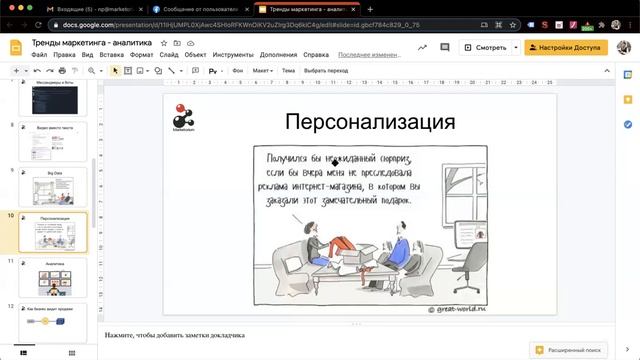Select the shape tool
The width and height of the screenshot is (640, 360).
pos(158,71)
